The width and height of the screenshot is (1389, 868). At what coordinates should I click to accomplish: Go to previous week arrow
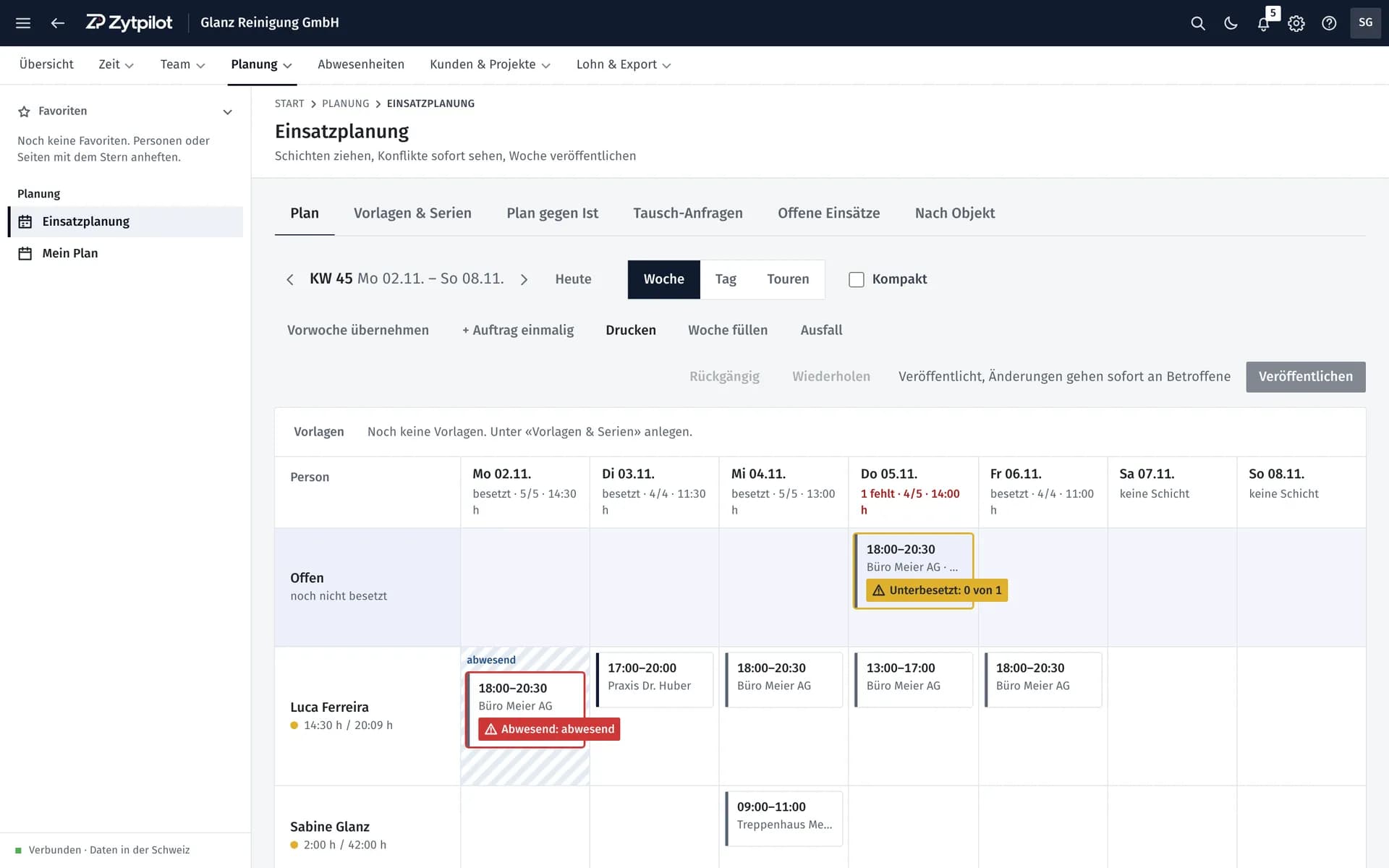click(x=290, y=279)
